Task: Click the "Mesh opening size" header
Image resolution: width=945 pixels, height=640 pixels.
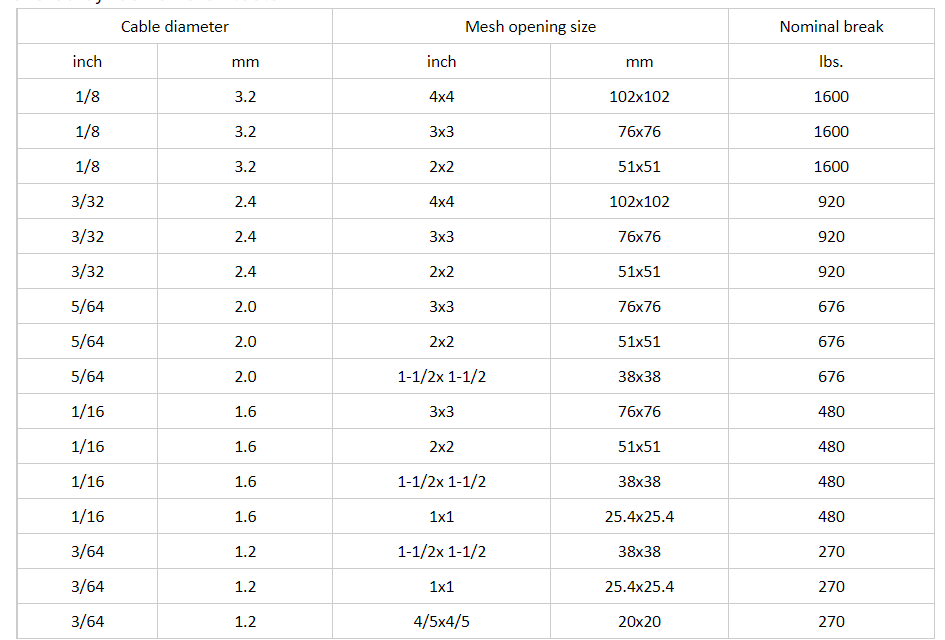Action: [530, 27]
